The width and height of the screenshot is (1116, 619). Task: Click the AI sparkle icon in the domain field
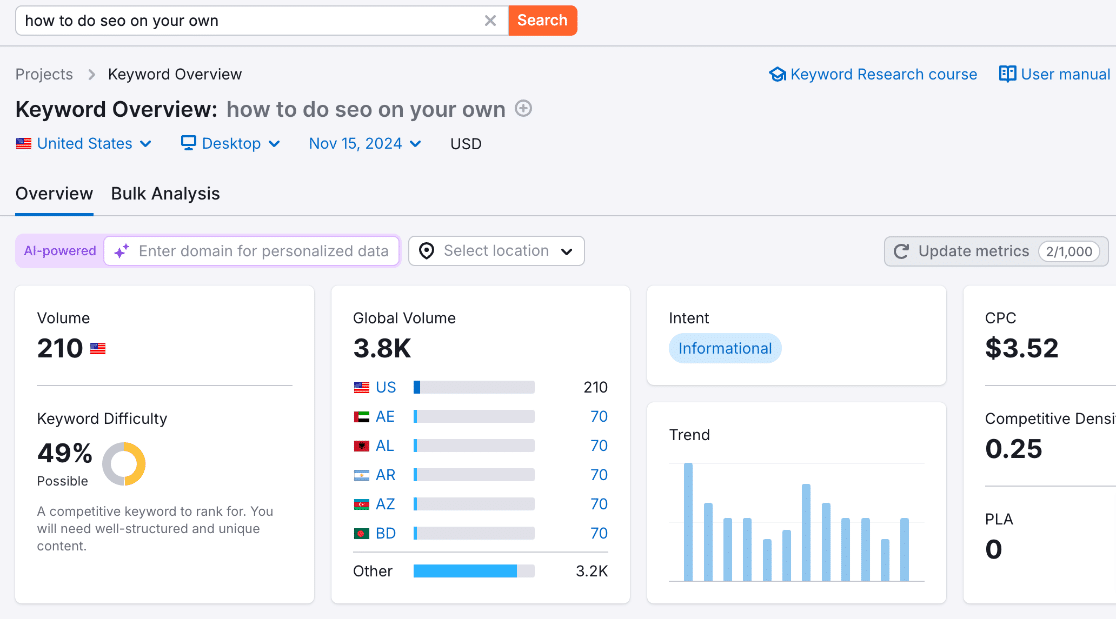pyautogui.click(x=121, y=251)
